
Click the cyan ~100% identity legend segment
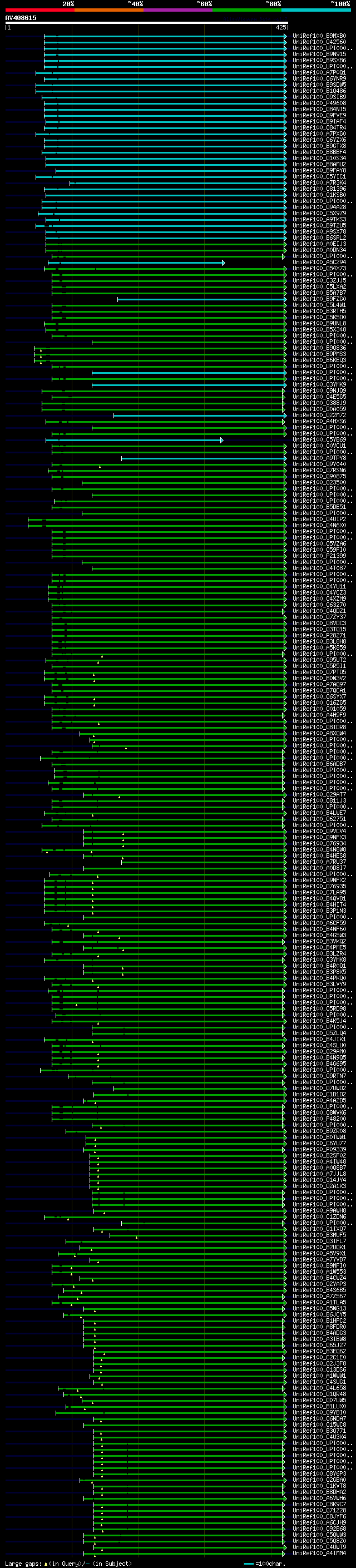[316, 11]
